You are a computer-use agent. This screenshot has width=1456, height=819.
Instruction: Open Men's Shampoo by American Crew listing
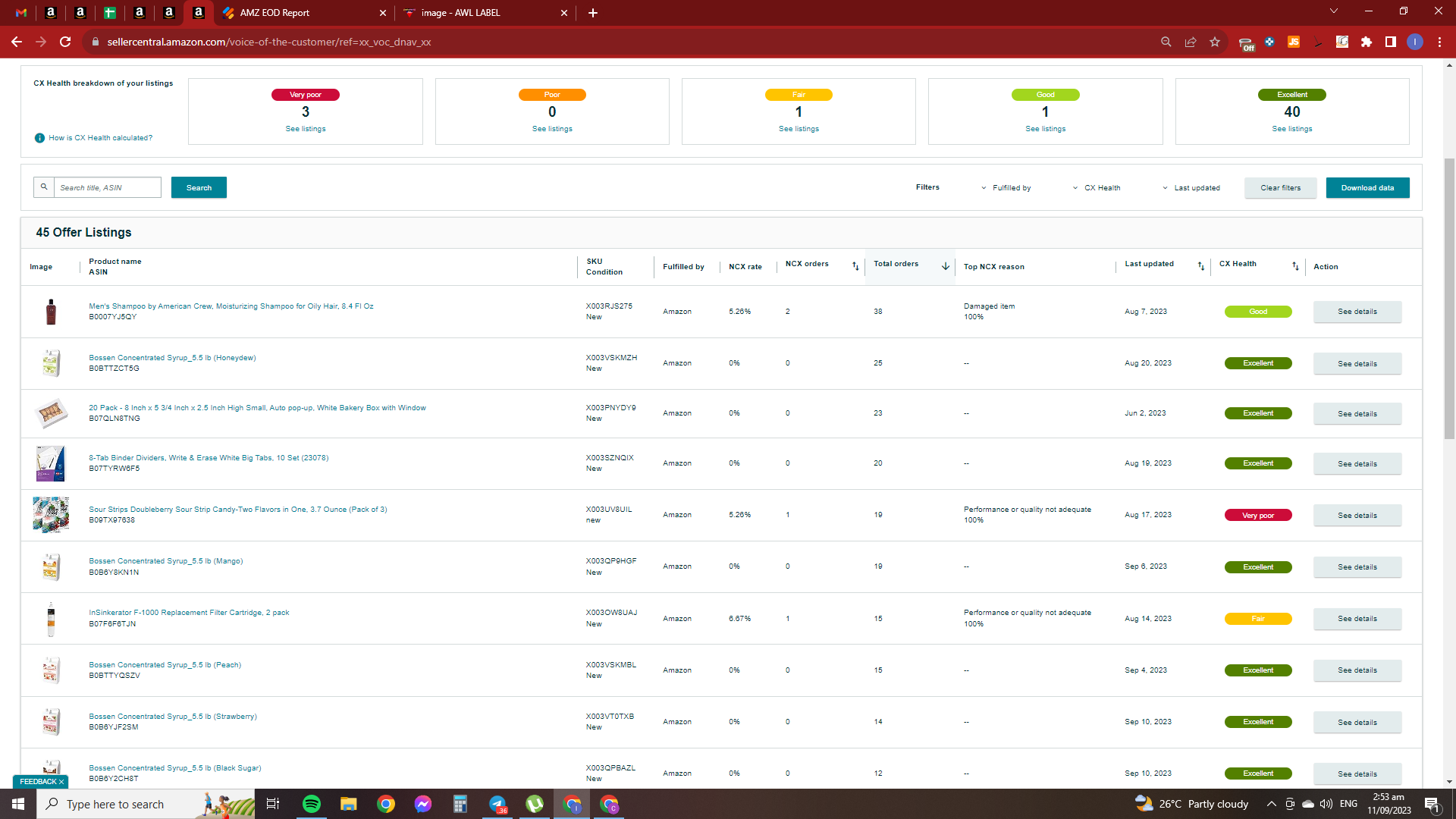point(231,306)
